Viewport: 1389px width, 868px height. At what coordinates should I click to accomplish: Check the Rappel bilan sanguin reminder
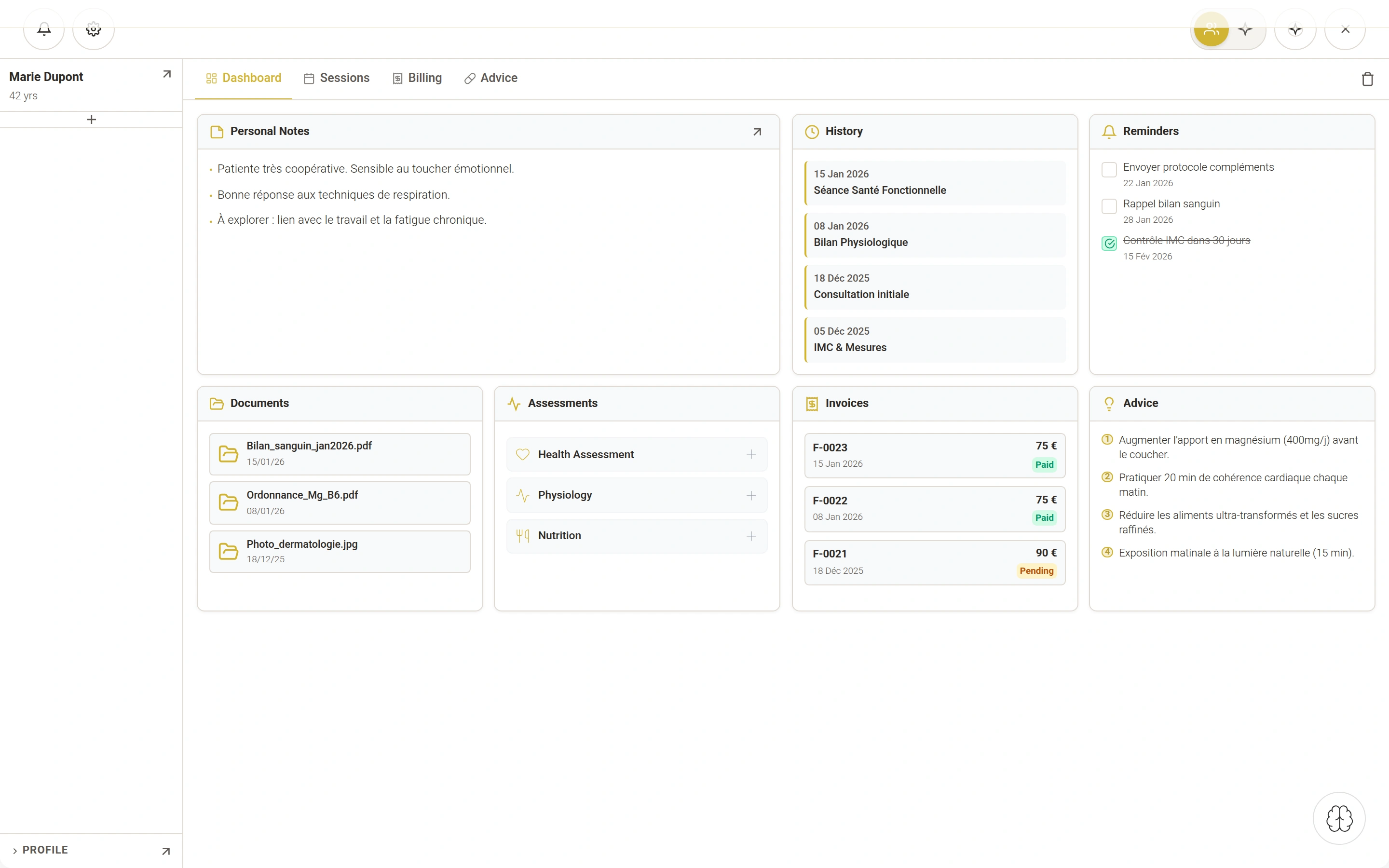pyautogui.click(x=1109, y=206)
